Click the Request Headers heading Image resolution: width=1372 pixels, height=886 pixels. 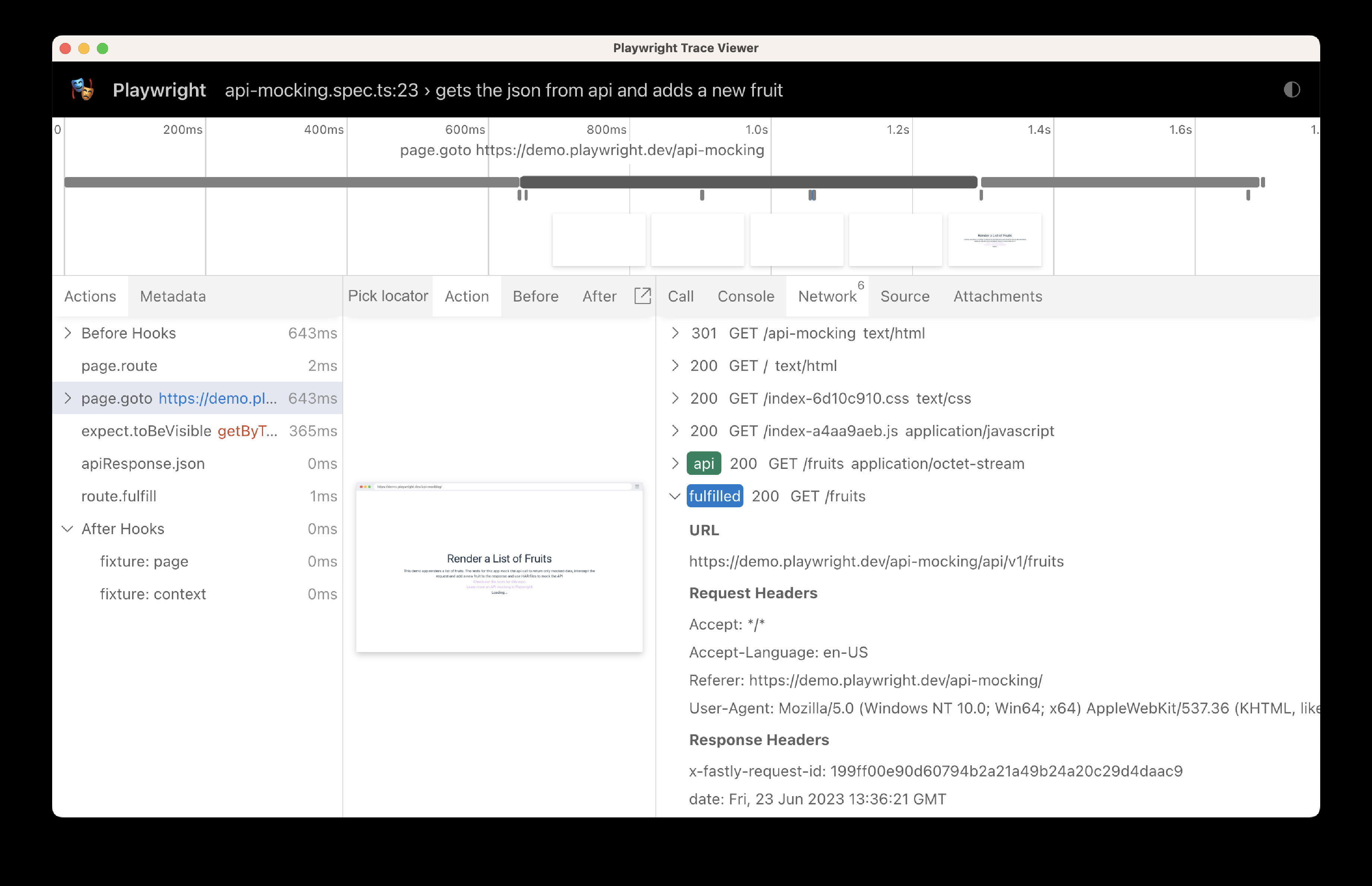tap(753, 593)
